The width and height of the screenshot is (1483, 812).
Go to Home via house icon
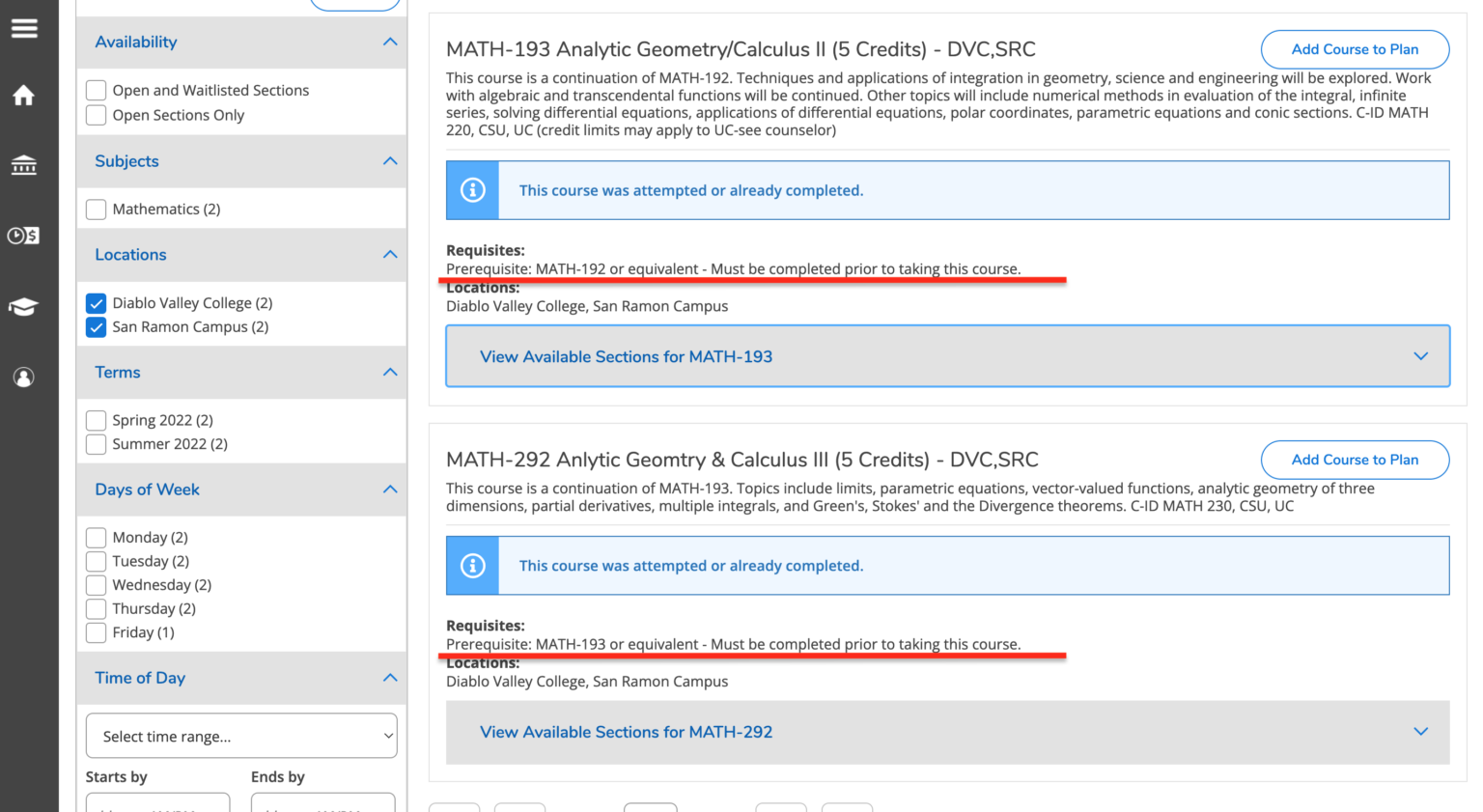24,95
